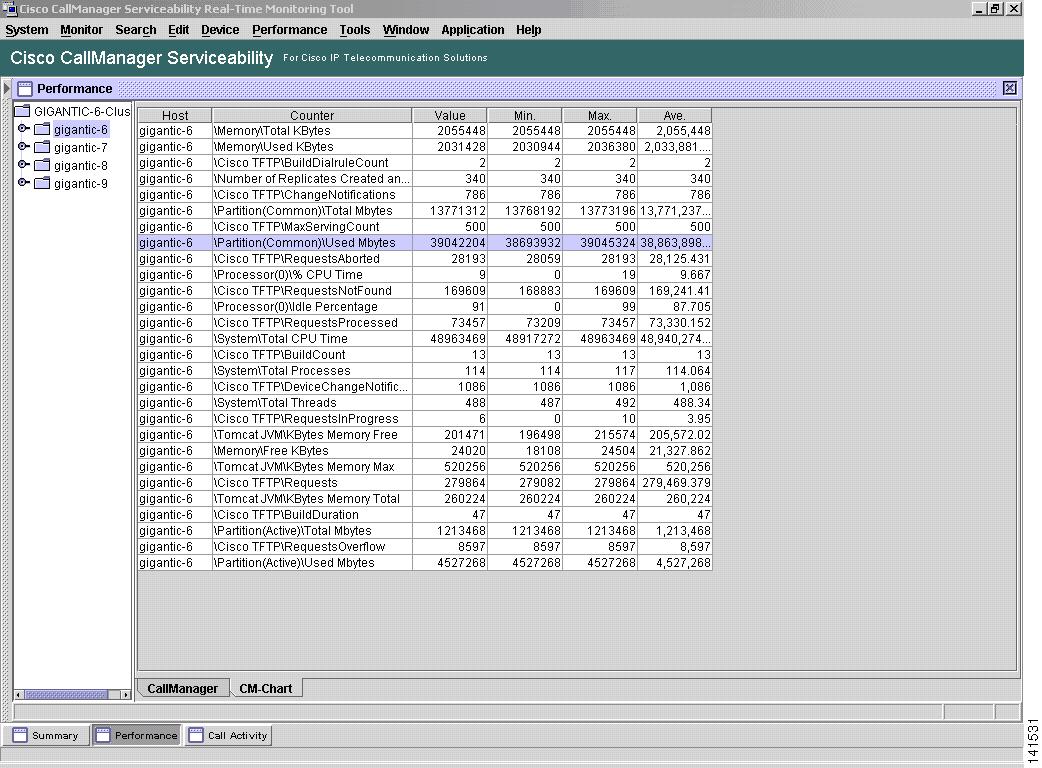Switch to the CM-Chart tab
The width and height of the screenshot is (1042, 768).
[x=266, y=688]
